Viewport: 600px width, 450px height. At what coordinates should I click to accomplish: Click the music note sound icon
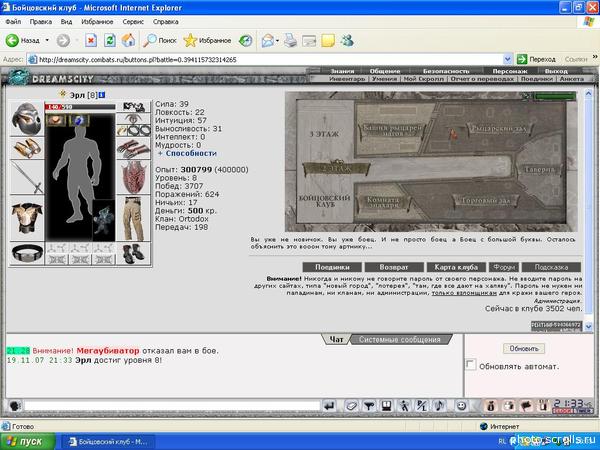440,406
